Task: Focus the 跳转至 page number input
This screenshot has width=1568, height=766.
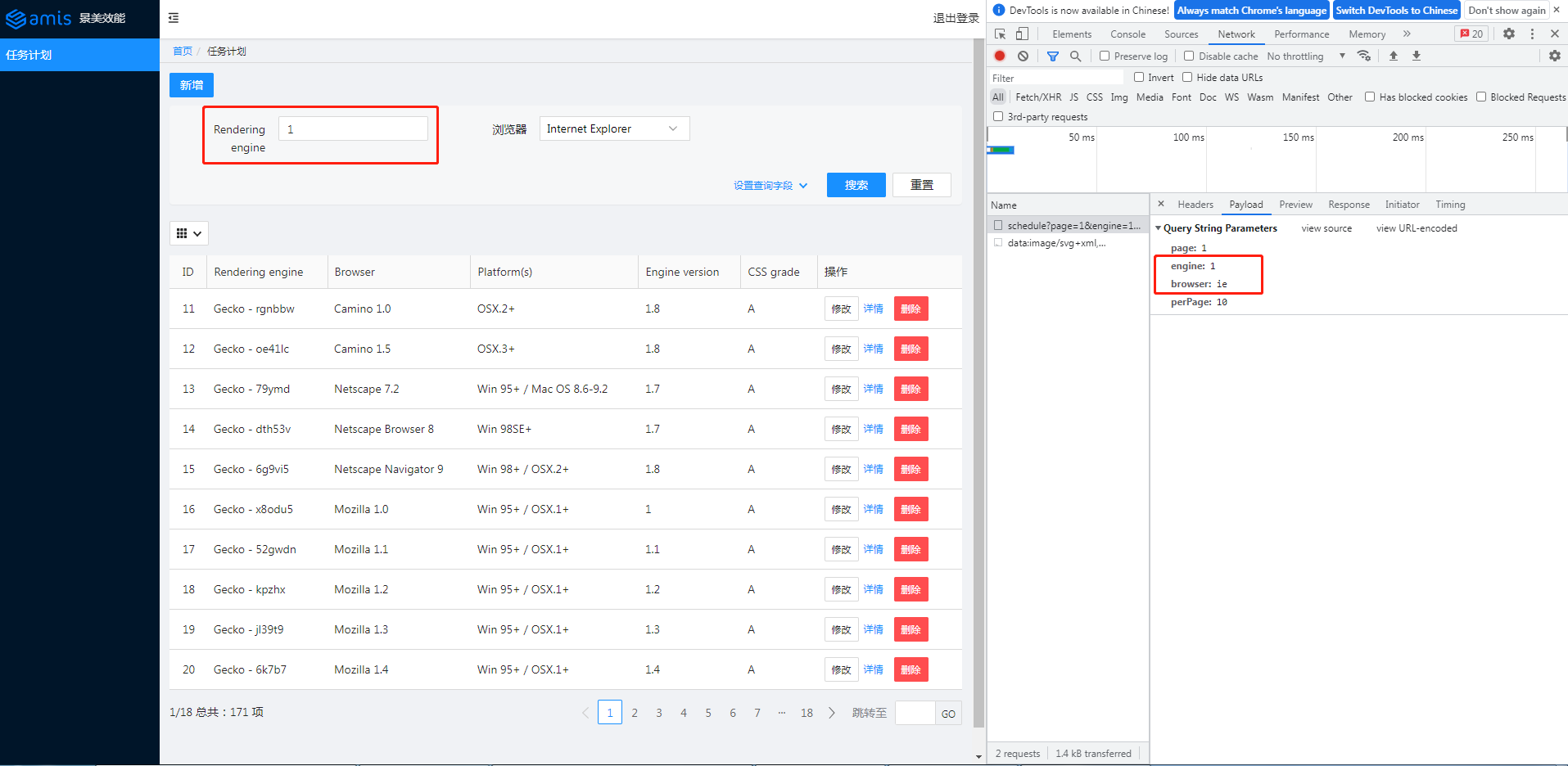Action: point(915,713)
